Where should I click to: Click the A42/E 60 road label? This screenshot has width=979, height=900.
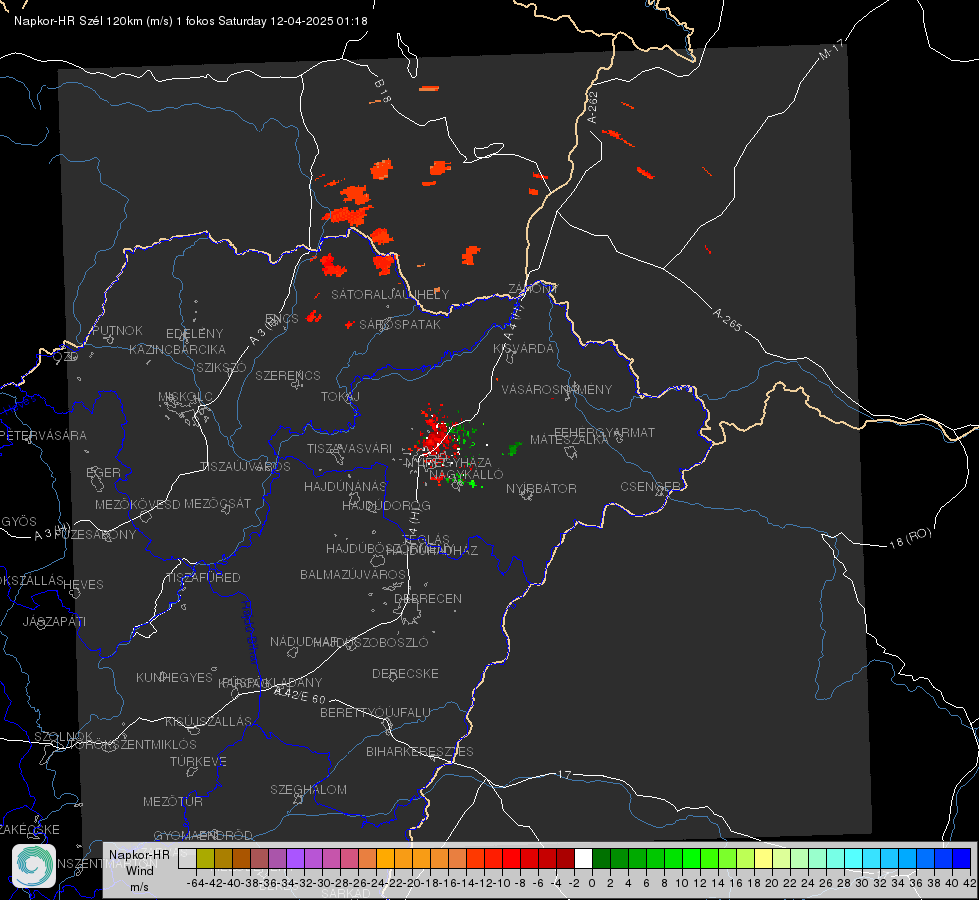coord(300,695)
